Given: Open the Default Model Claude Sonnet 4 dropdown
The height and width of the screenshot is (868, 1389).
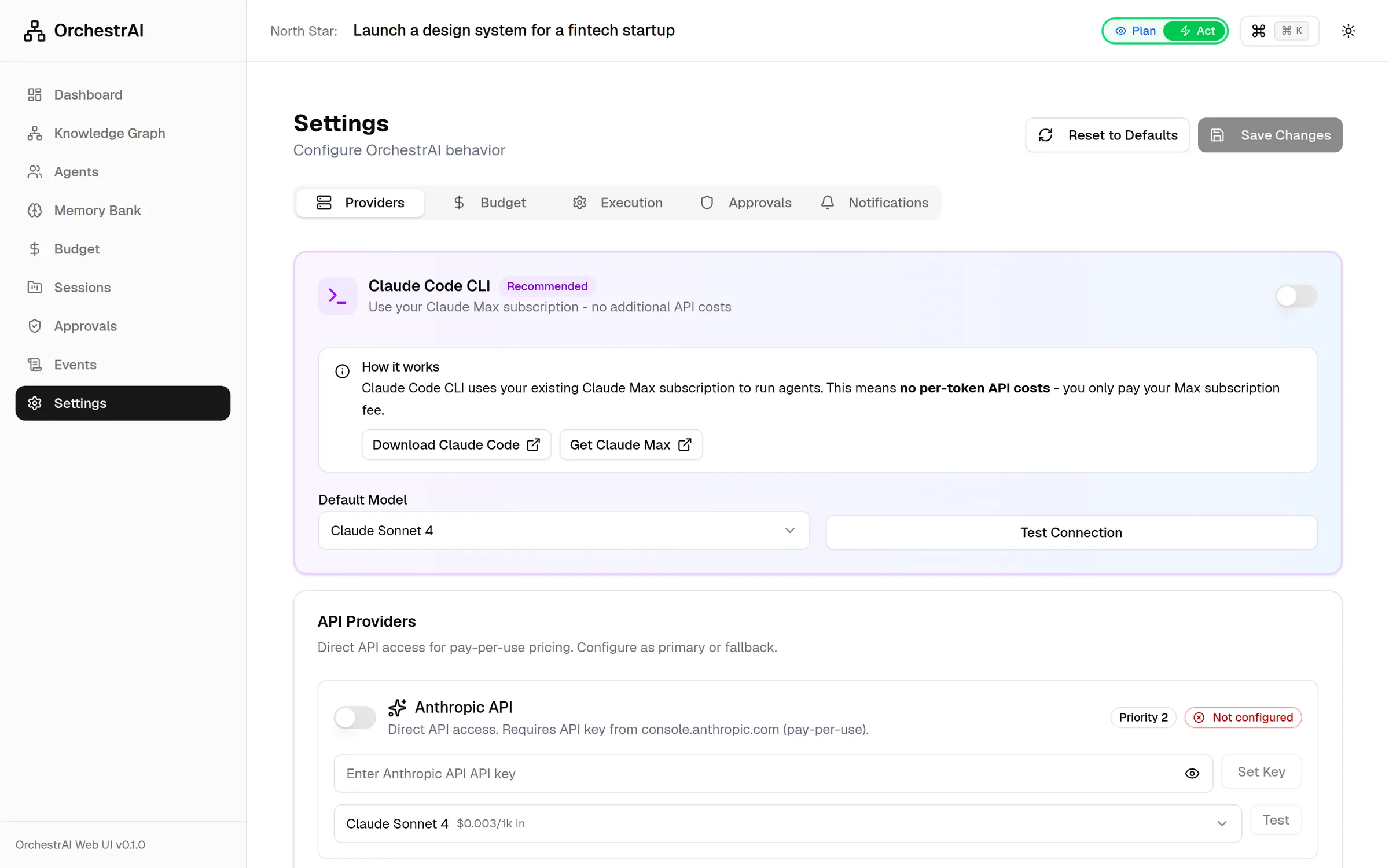Looking at the screenshot, I should pyautogui.click(x=564, y=531).
